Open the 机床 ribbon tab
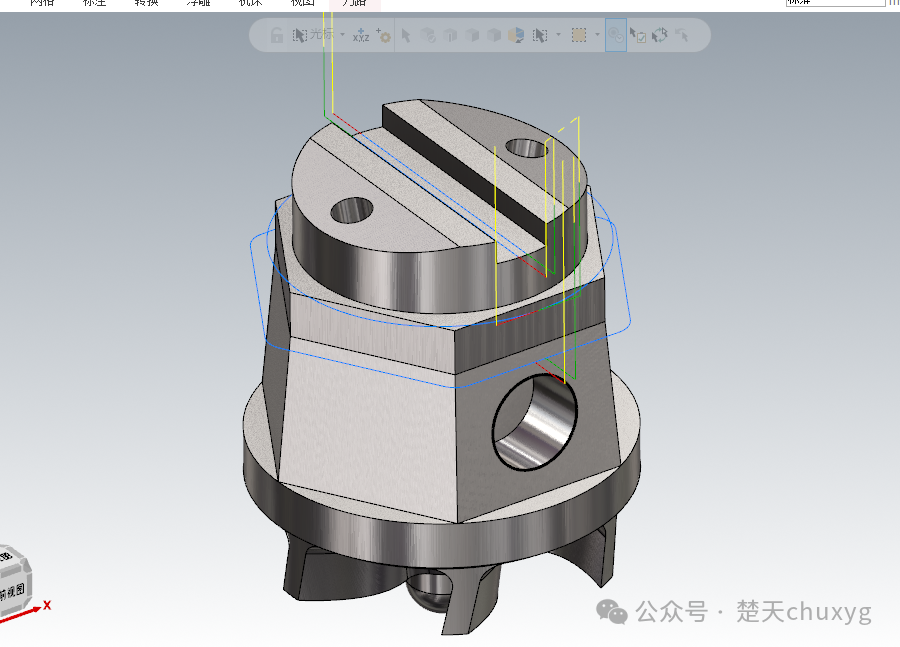This screenshot has width=900, height=647. coord(250,3)
